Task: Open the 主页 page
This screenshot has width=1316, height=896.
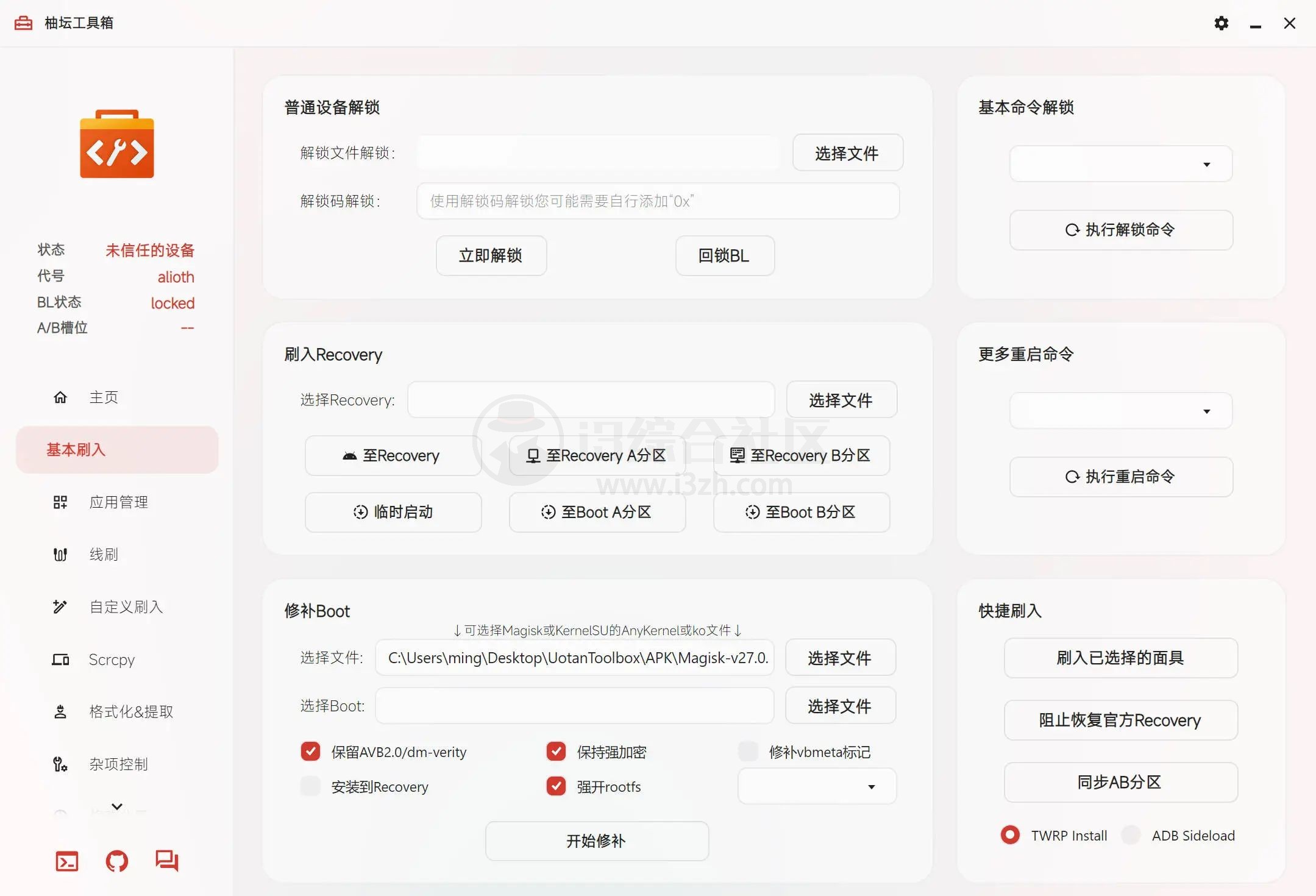Action: [117, 397]
